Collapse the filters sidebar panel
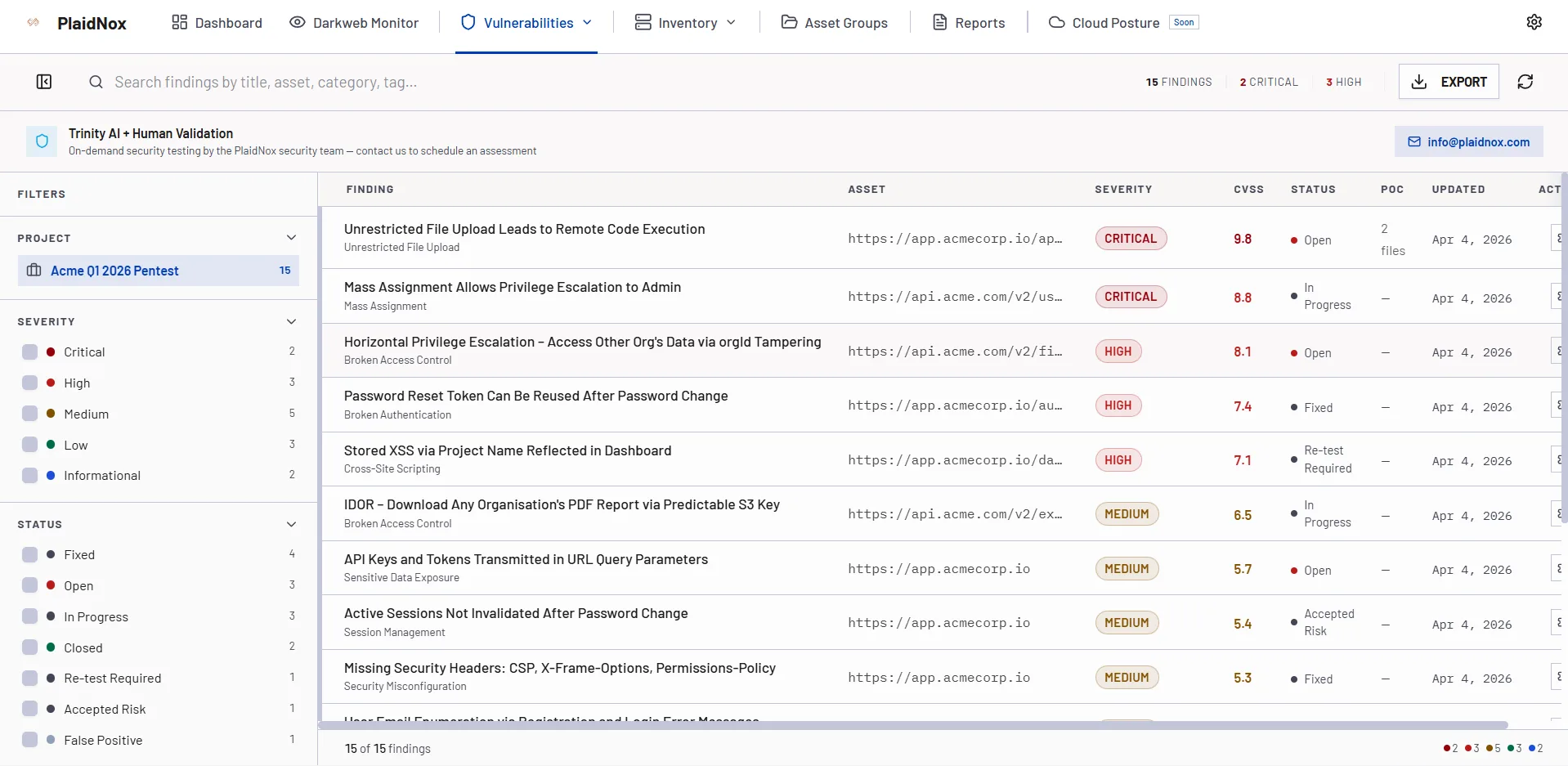This screenshot has width=1568, height=766. (x=44, y=82)
